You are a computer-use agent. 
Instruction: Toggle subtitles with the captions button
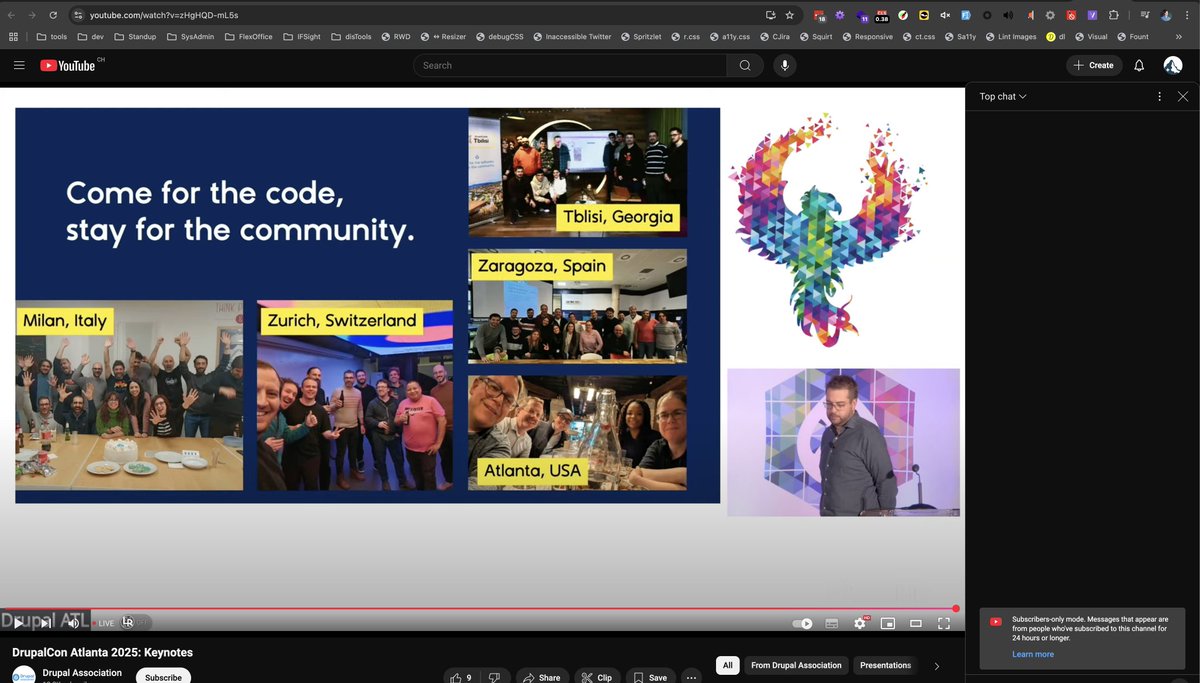[831, 623]
